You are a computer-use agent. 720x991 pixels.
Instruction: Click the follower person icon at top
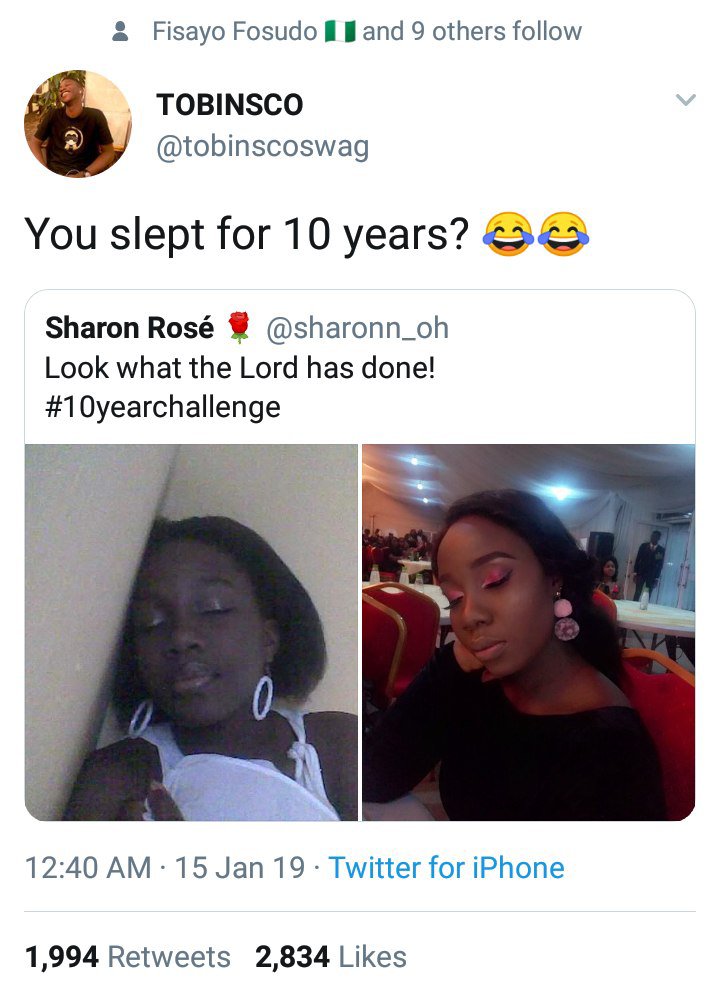coord(121,32)
